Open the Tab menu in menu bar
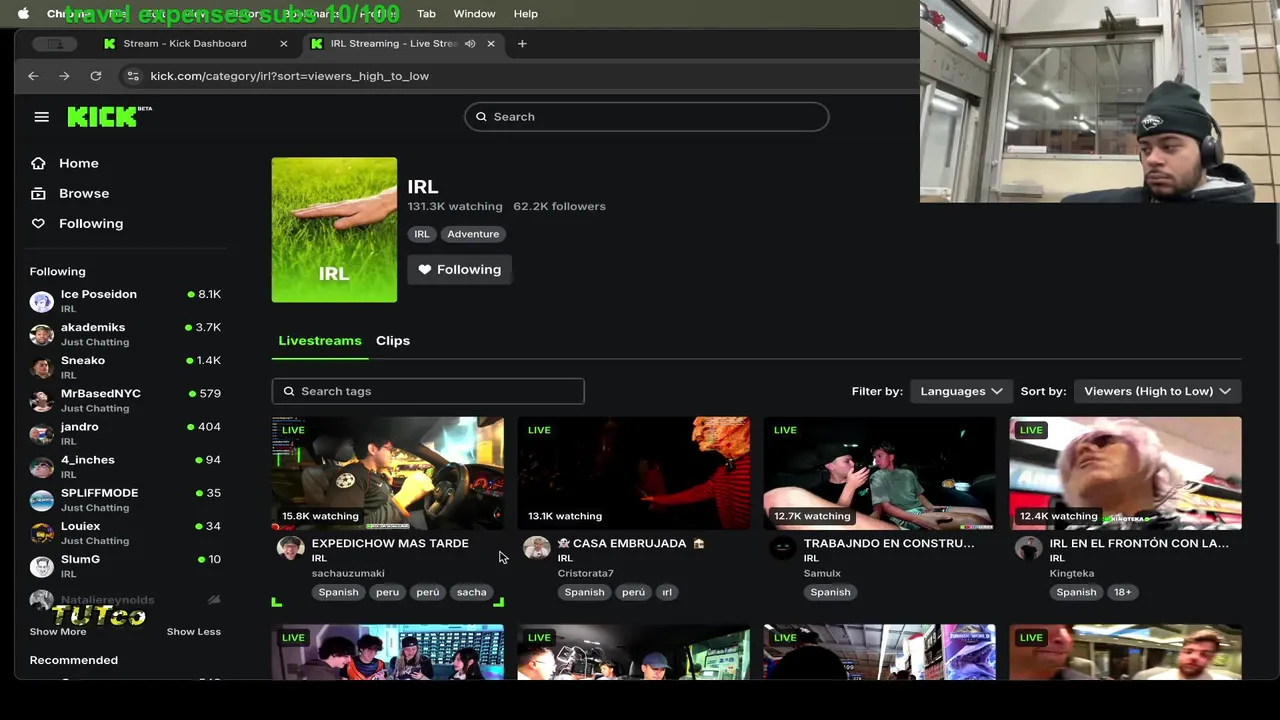 click(426, 14)
